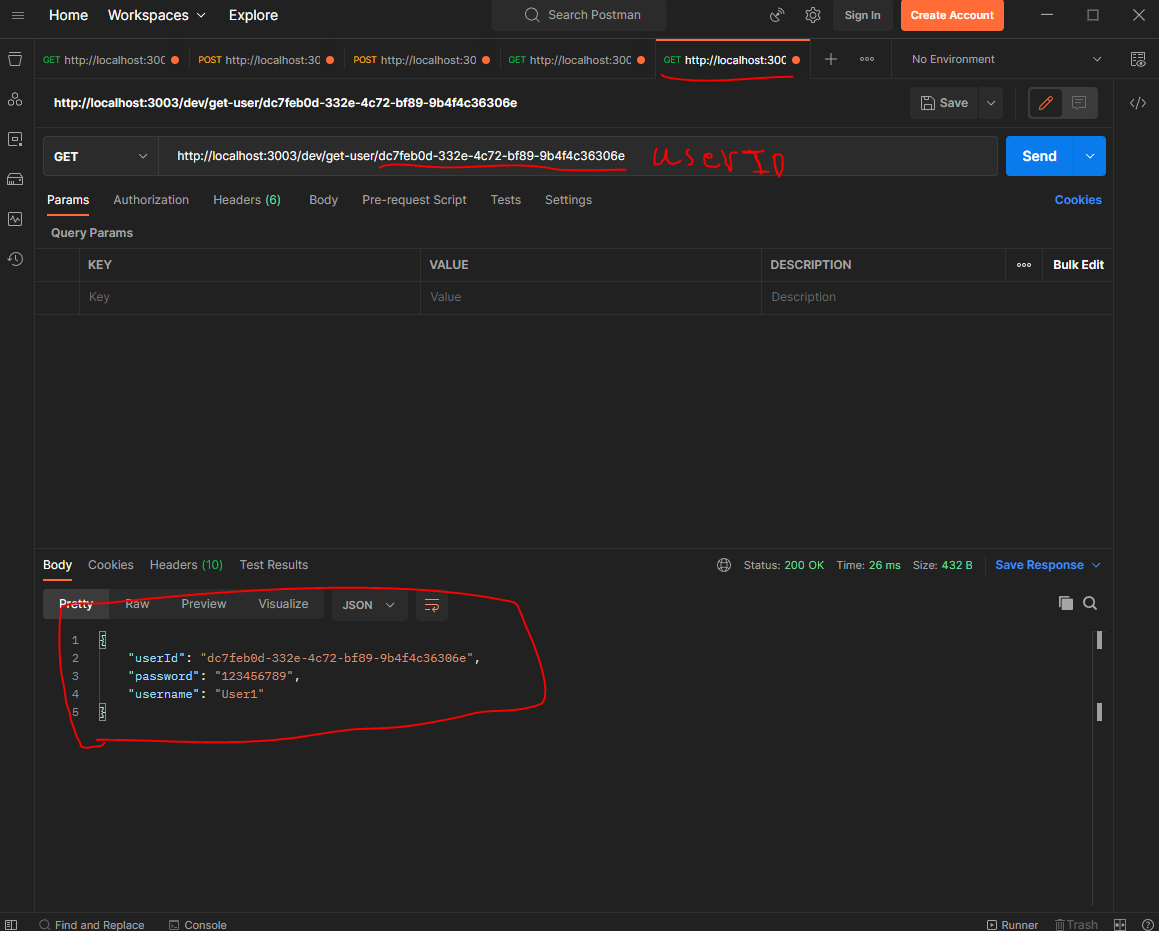
Task: Open the Capture requests satellite icon
Action: 777,15
